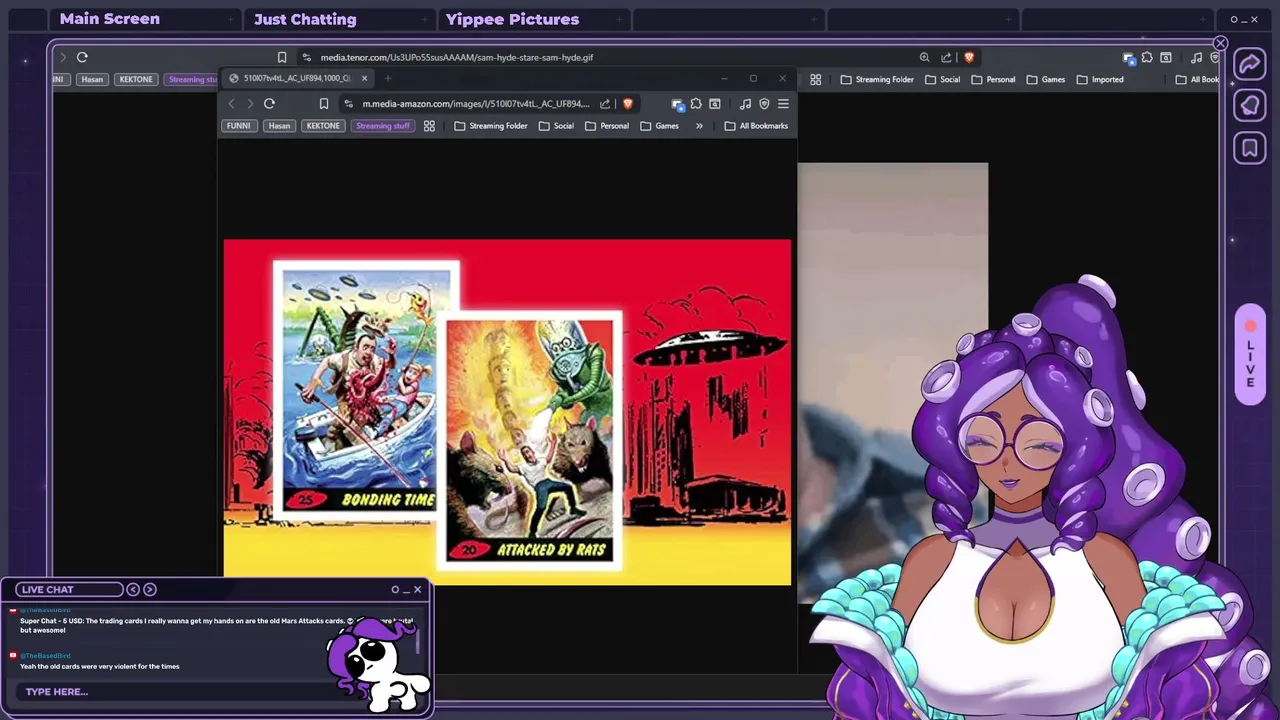Open Brave VPN shield icon in front window

point(764,104)
